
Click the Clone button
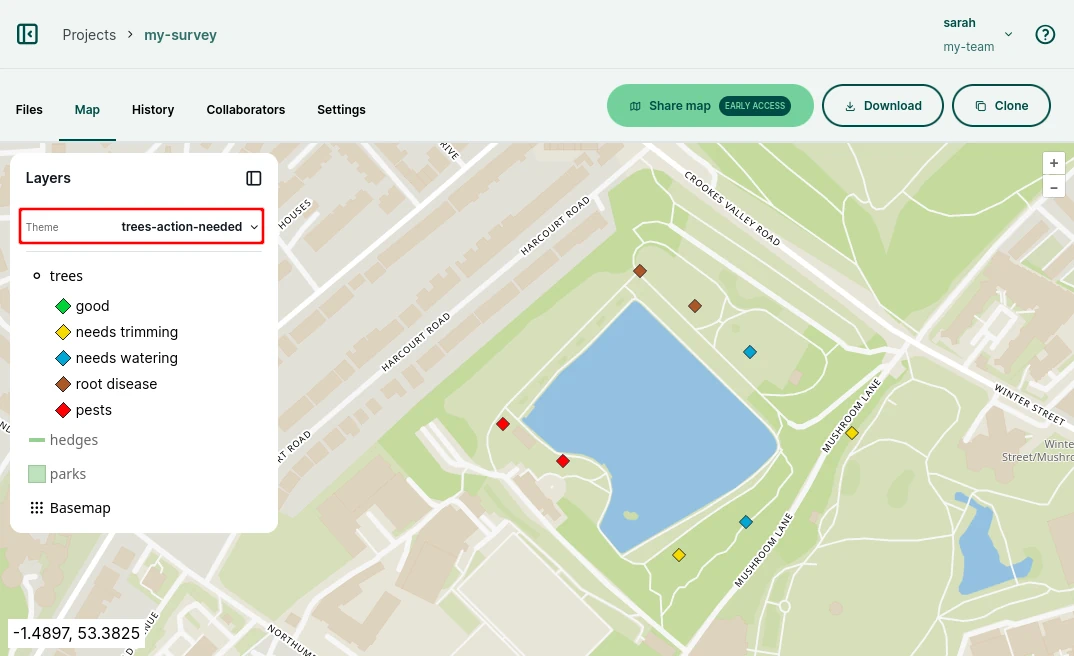1001,105
